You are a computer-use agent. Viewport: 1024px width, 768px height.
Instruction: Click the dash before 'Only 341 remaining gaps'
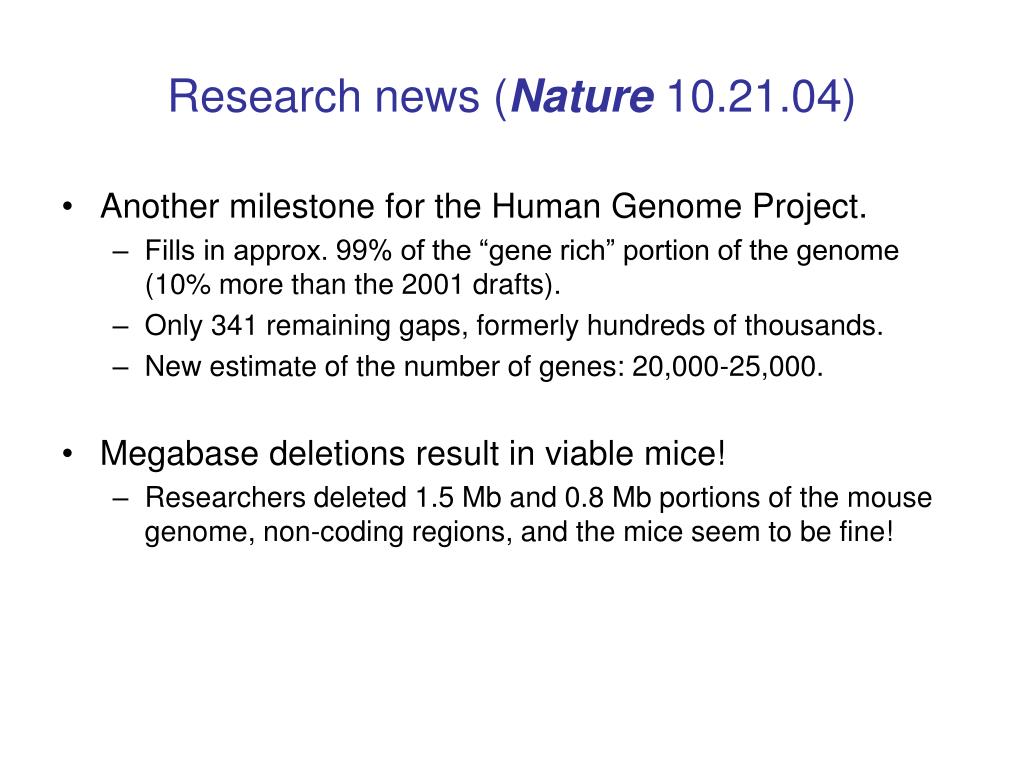point(120,327)
